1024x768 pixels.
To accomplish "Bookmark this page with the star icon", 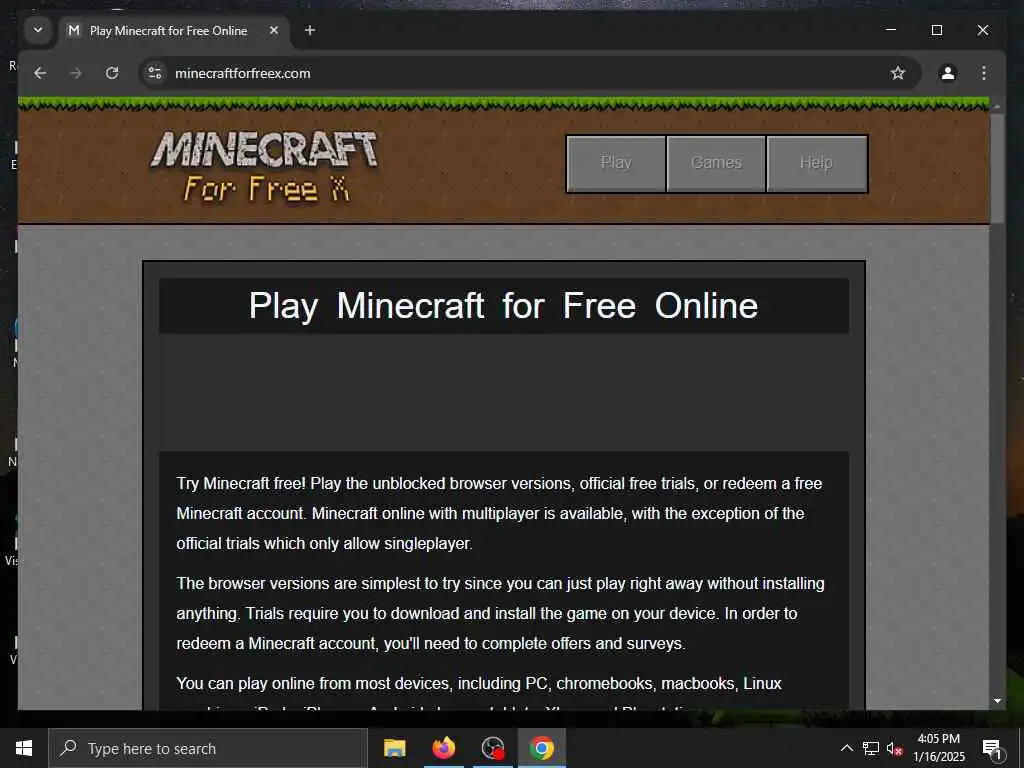I will point(898,73).
